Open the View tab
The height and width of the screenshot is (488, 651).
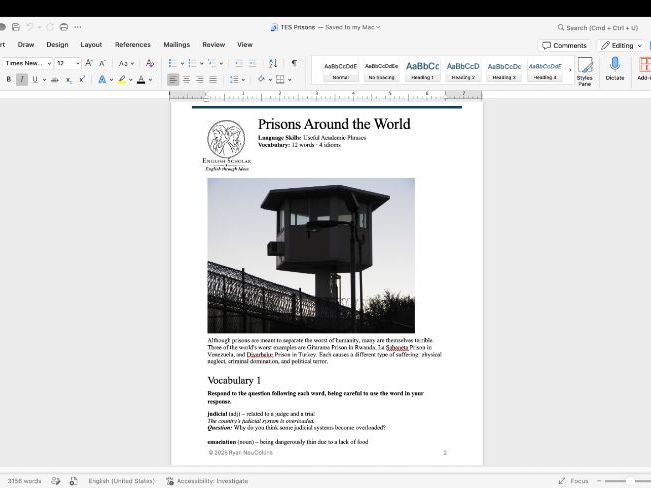pos(245,44)
